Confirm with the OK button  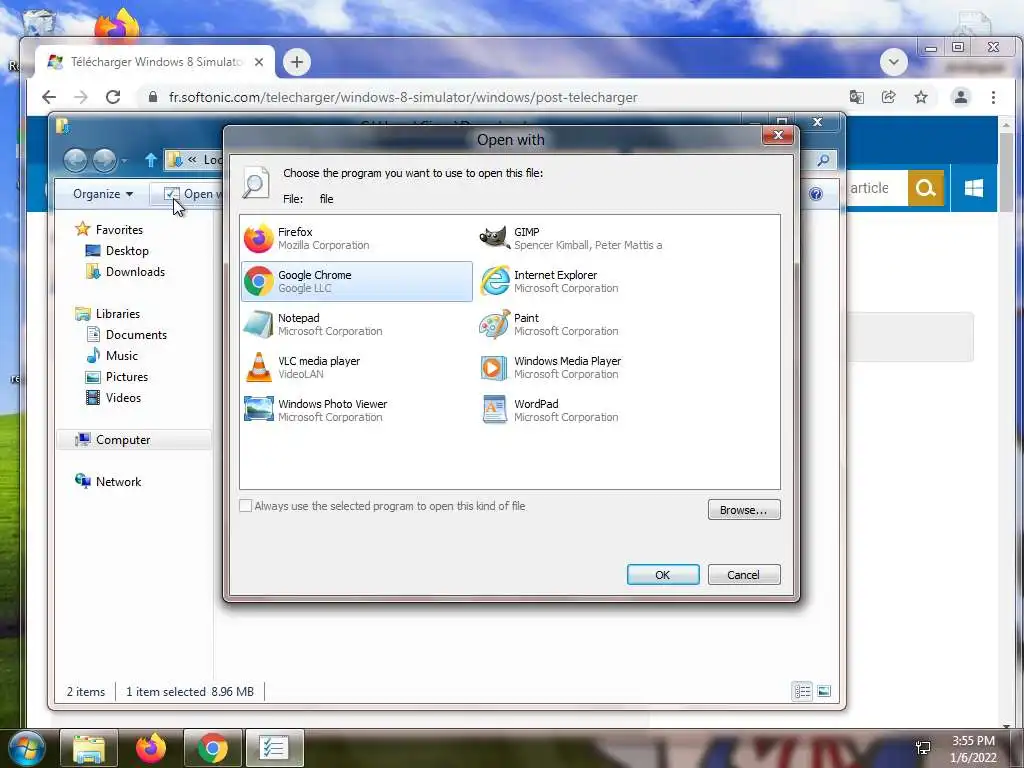pos(663,575)
